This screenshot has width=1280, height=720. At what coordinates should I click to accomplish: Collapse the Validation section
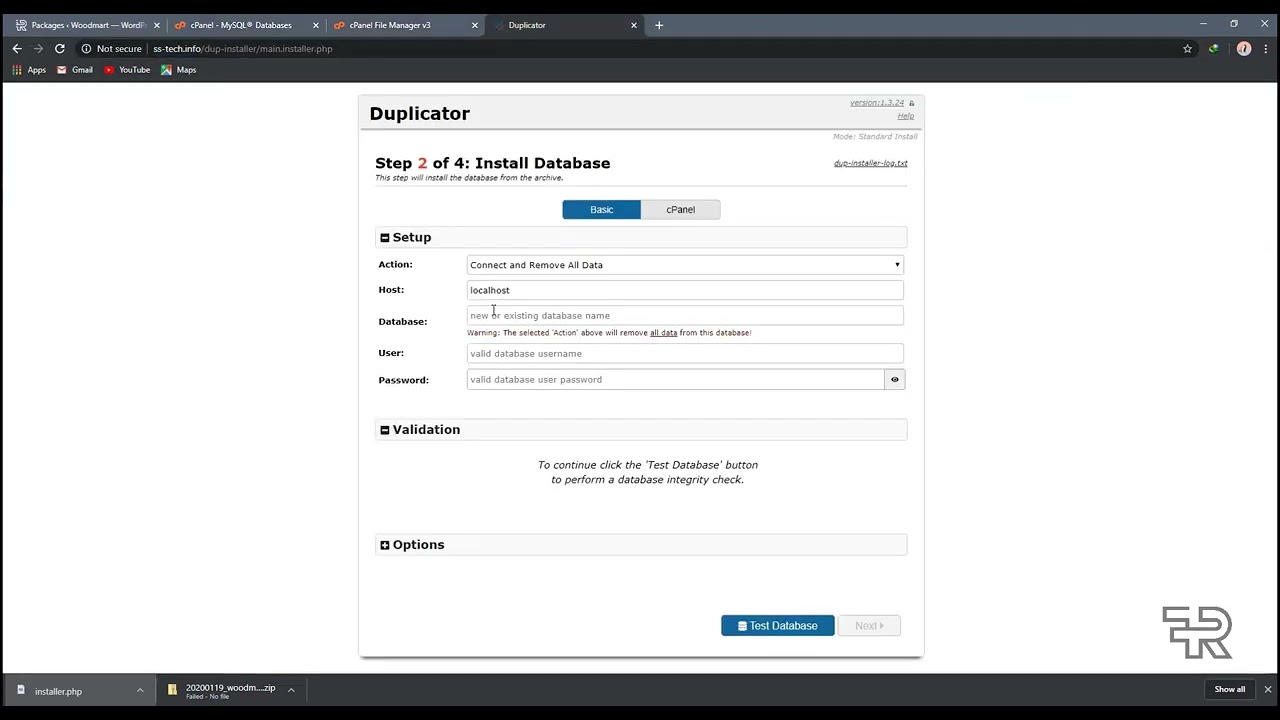pyautogui.click(x=385, y=430)
